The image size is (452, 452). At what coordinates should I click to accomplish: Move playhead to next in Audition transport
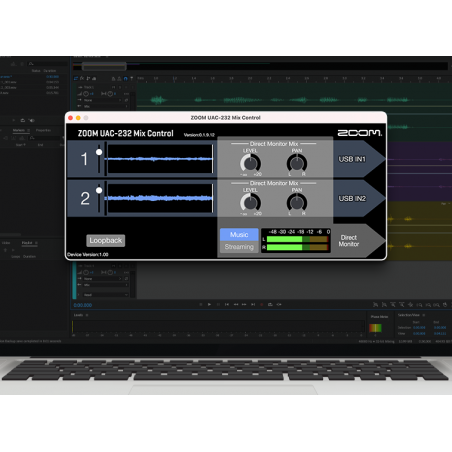coord(253,304)
